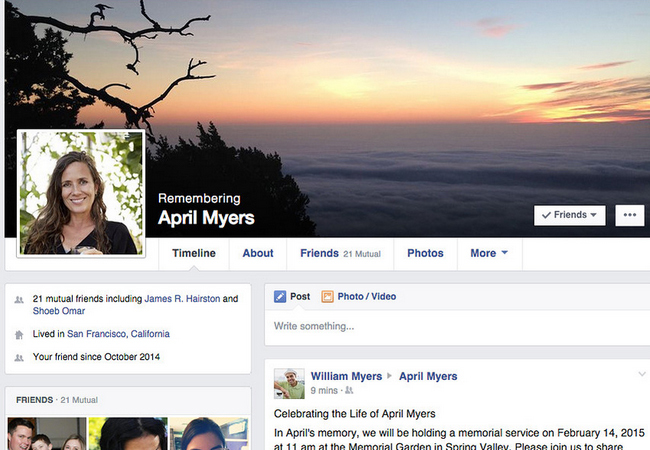
Task: Click the mutual friends icon in the intro box
Action: pos(19,300)
